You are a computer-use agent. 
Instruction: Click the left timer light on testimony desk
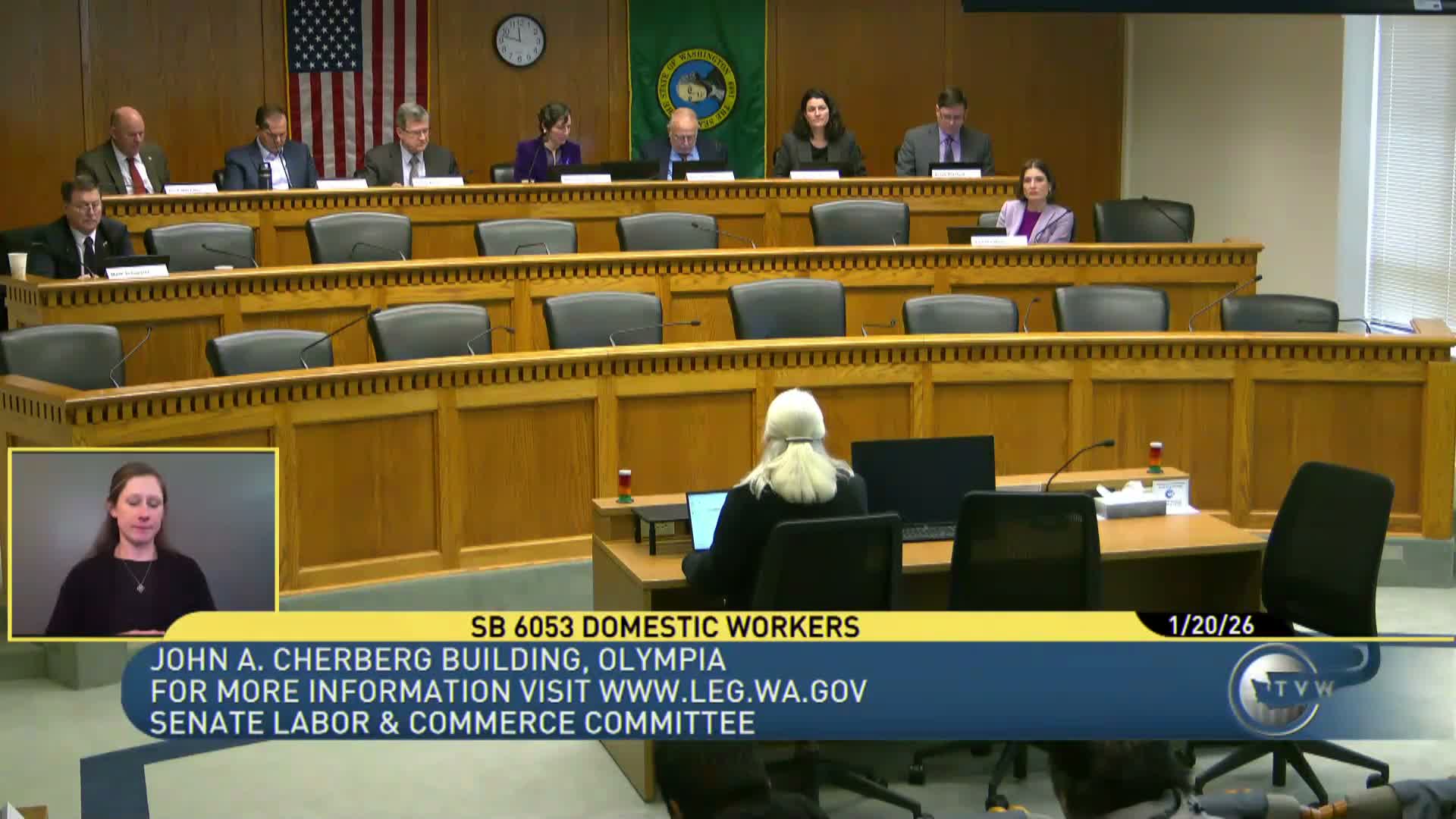click(x=625, y=486)
